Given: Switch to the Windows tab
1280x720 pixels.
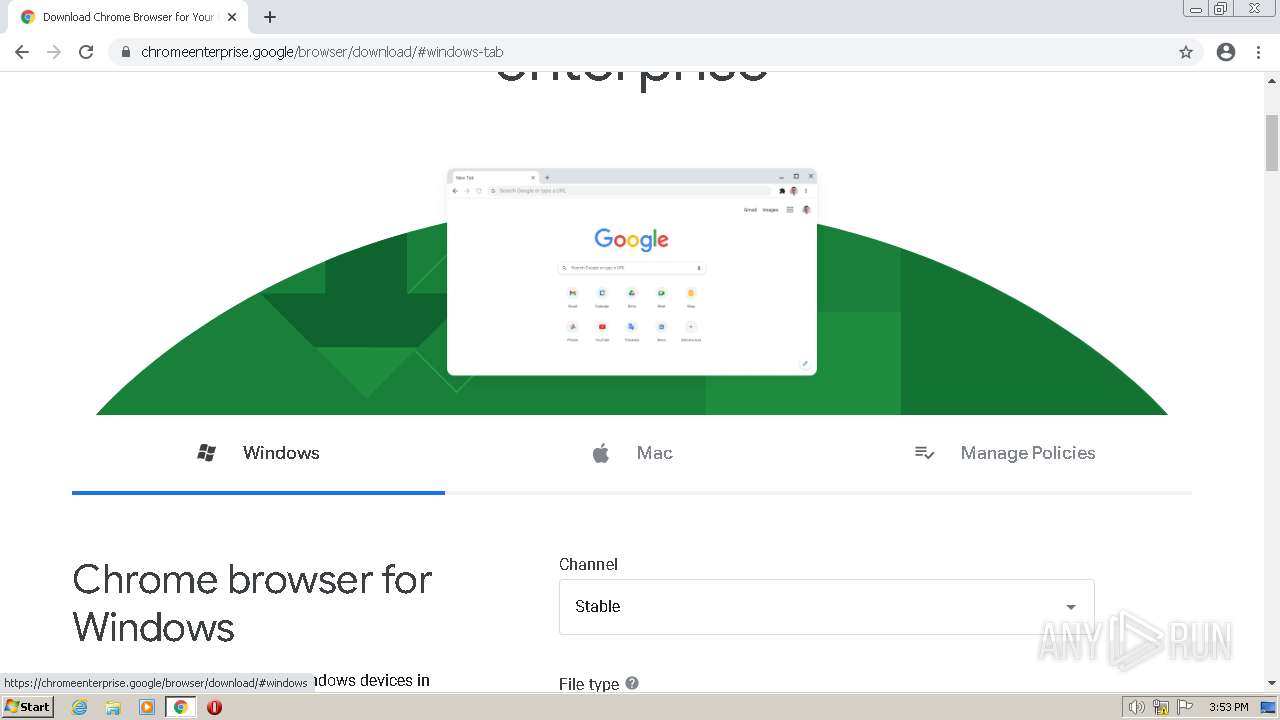Looking at the screenshot, I should (258, 453).
